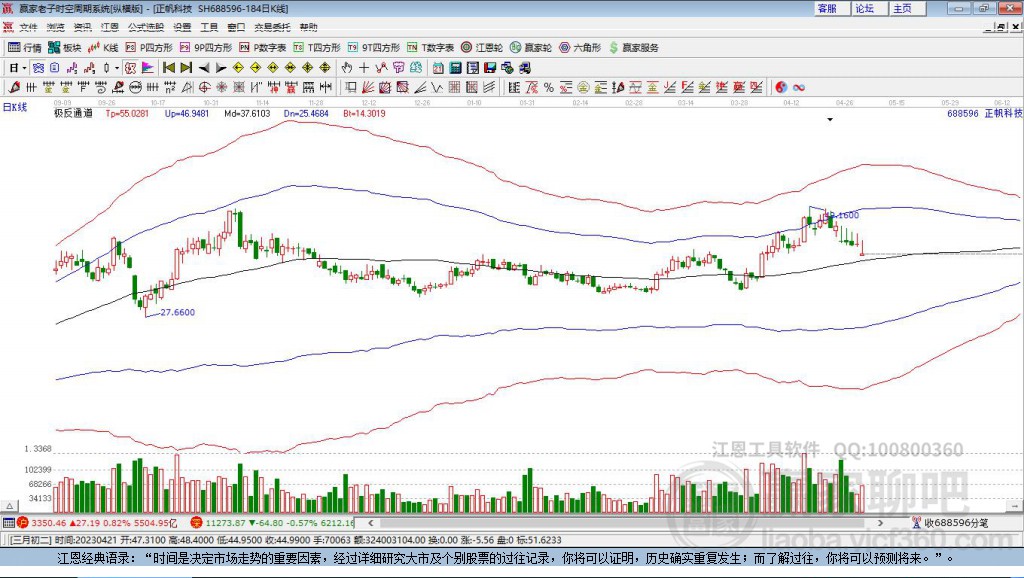
Task: Click the Up=46.9481 indicator value
Action: 187,113
